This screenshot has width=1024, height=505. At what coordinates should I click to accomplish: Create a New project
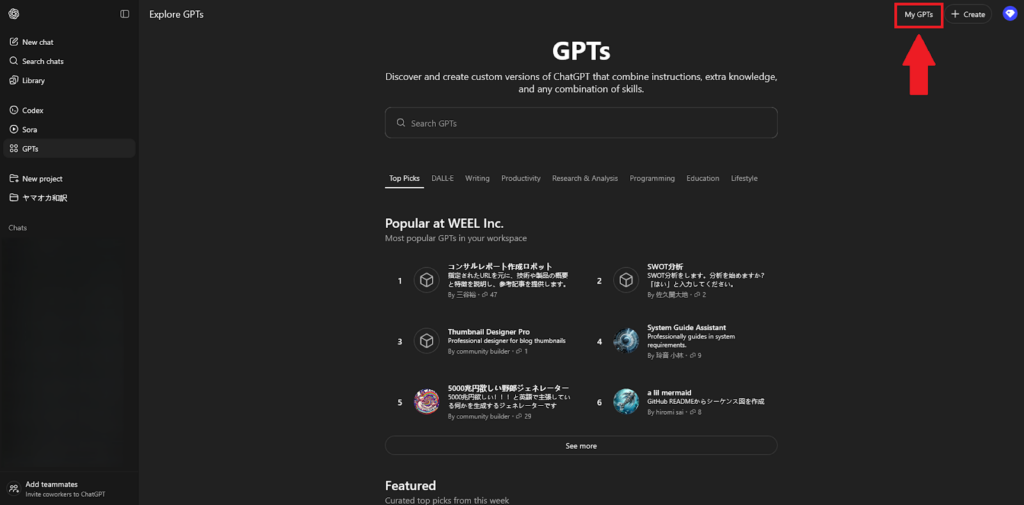tap(69, 178)
